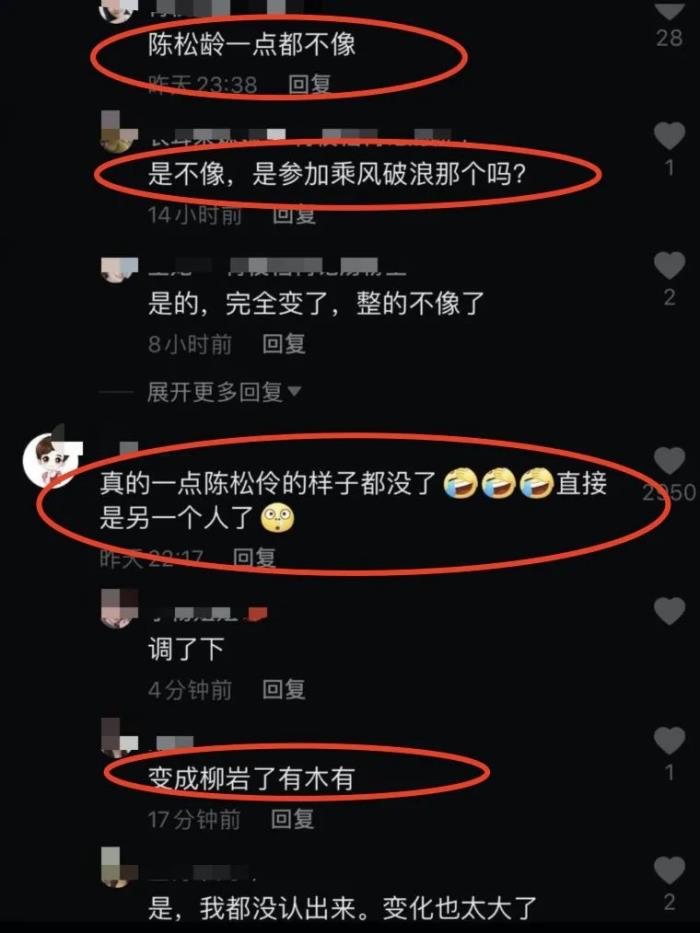Reply to comment posted 8小时前
Viewport: 700px width, 933px height.
click(284, 344)
